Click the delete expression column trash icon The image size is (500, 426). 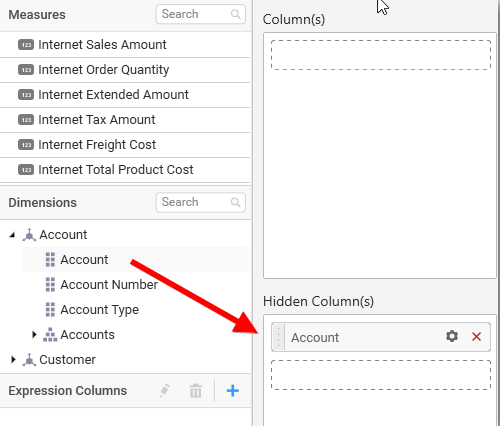pyautogui.click(x=196, y=391)
